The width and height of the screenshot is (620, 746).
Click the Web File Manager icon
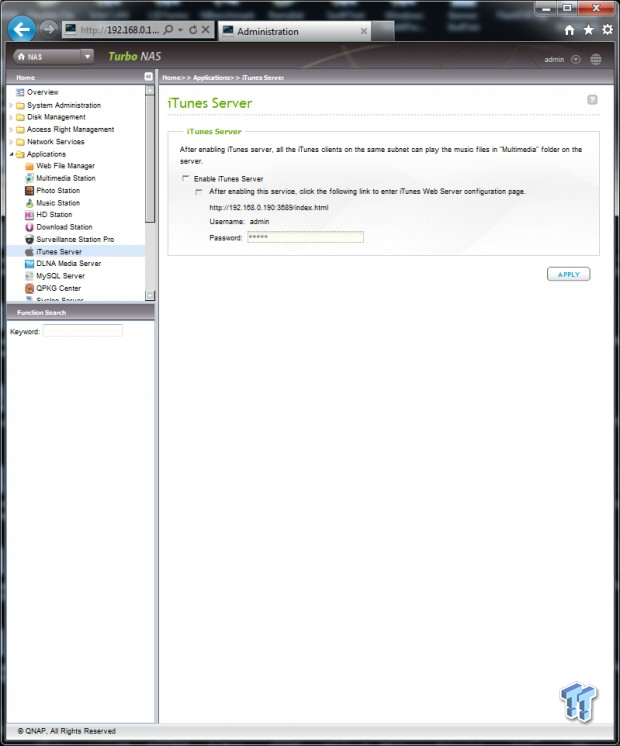coord(29,166)
